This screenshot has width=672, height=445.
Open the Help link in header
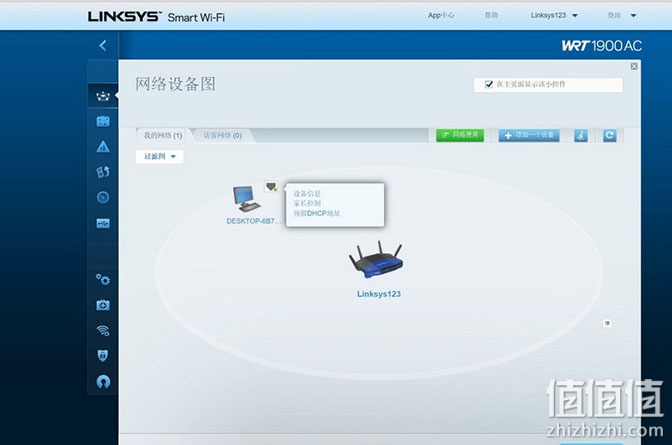491,15
